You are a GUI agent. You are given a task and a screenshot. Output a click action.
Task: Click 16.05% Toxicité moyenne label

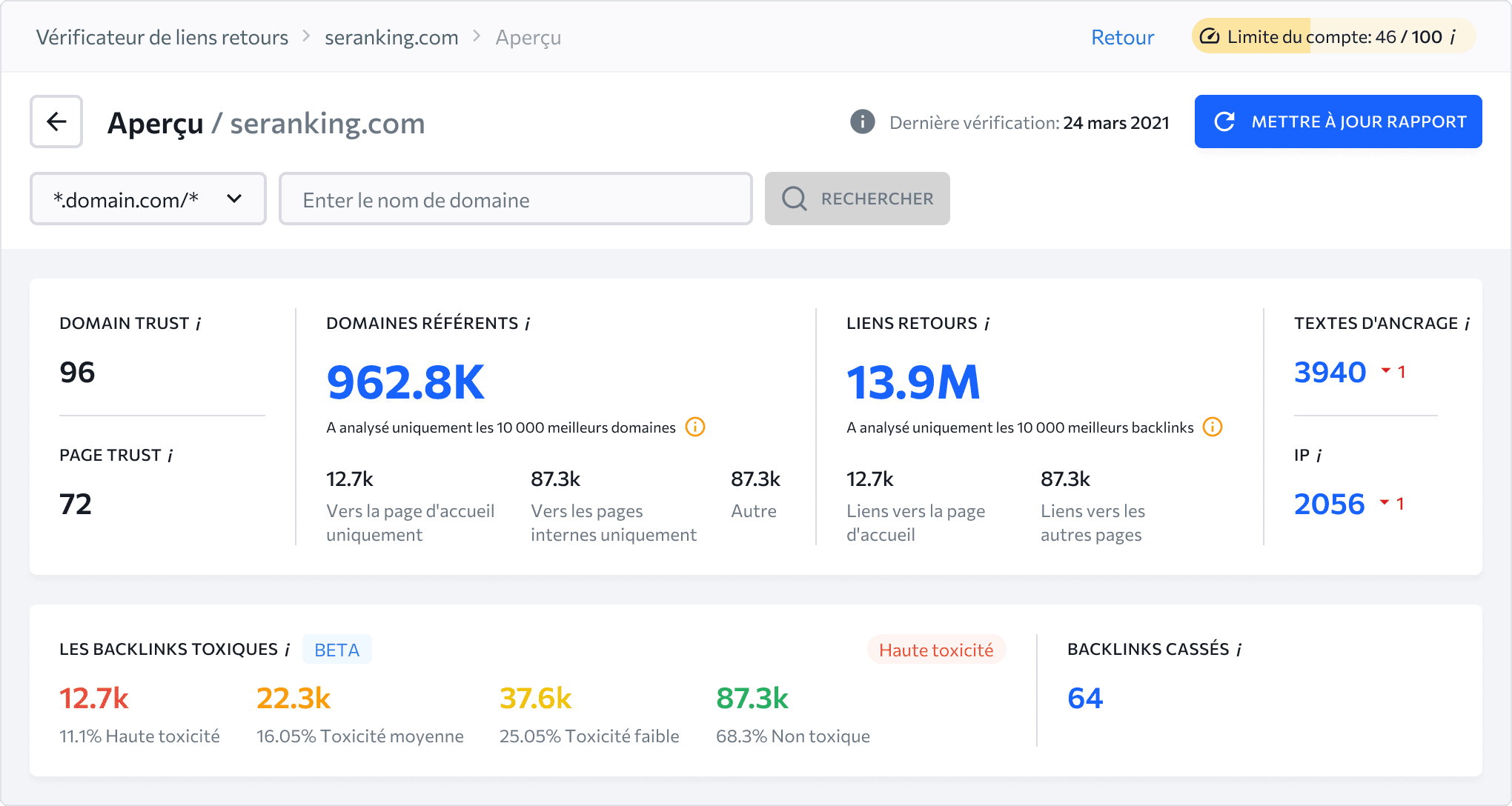pos(360,736)
